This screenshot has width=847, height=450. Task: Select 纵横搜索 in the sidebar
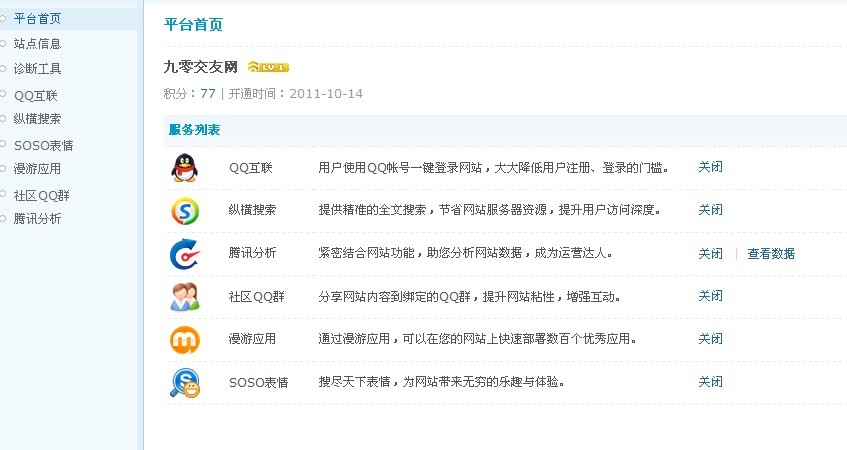(x=37, y=119)
